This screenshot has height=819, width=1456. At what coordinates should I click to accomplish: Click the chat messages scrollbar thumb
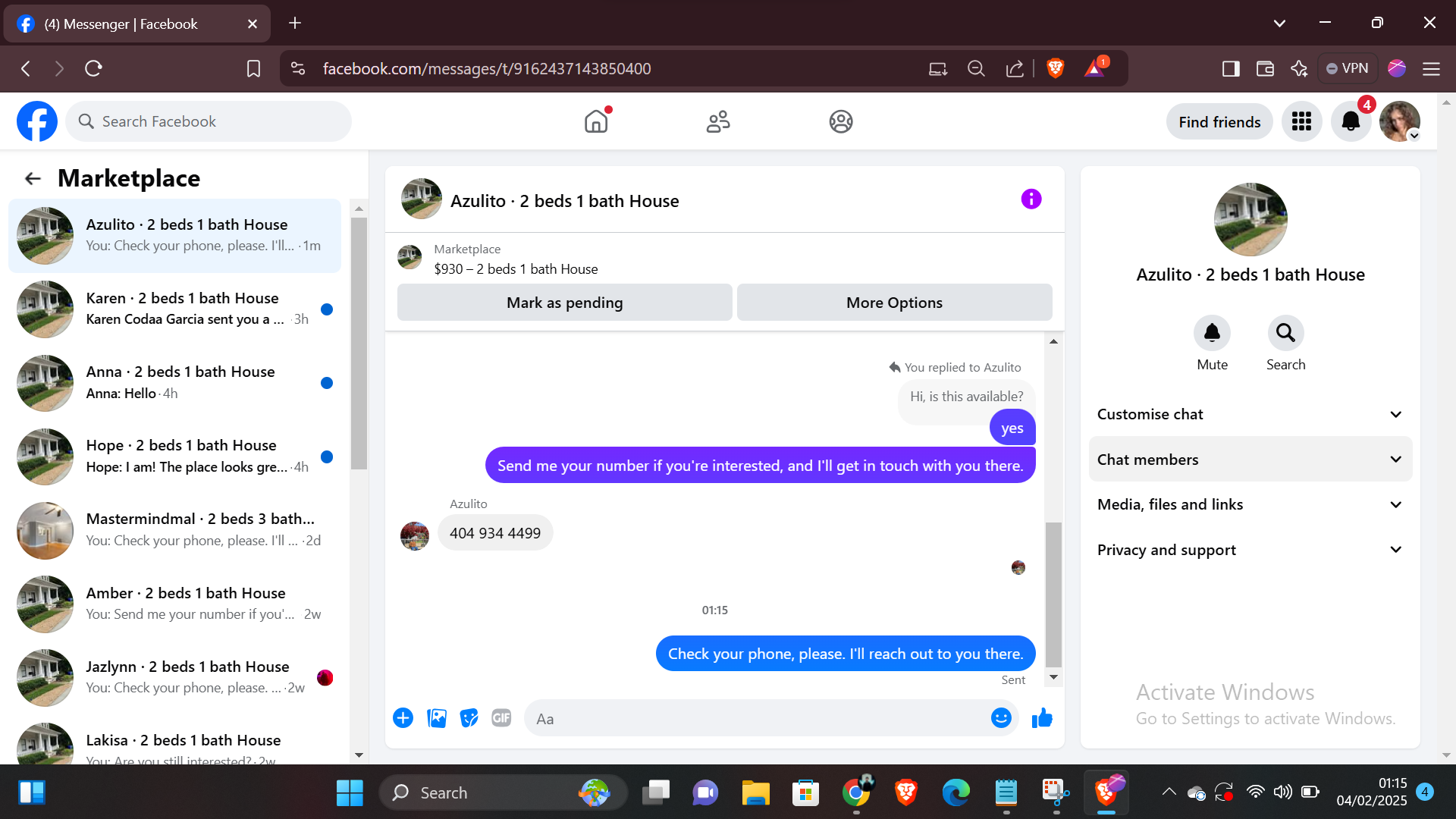point(1053,594)
